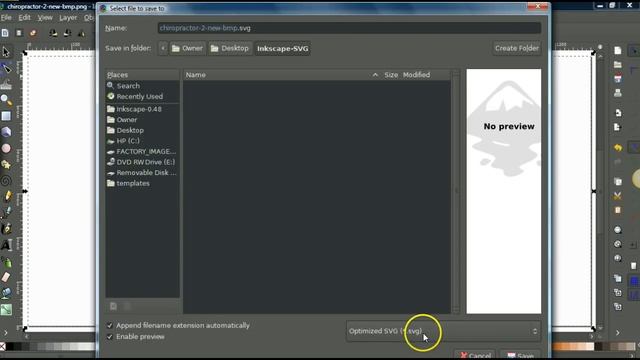Click the yellow Undo arrow icon
Screen dimensions: 640x360
[618, 147]
